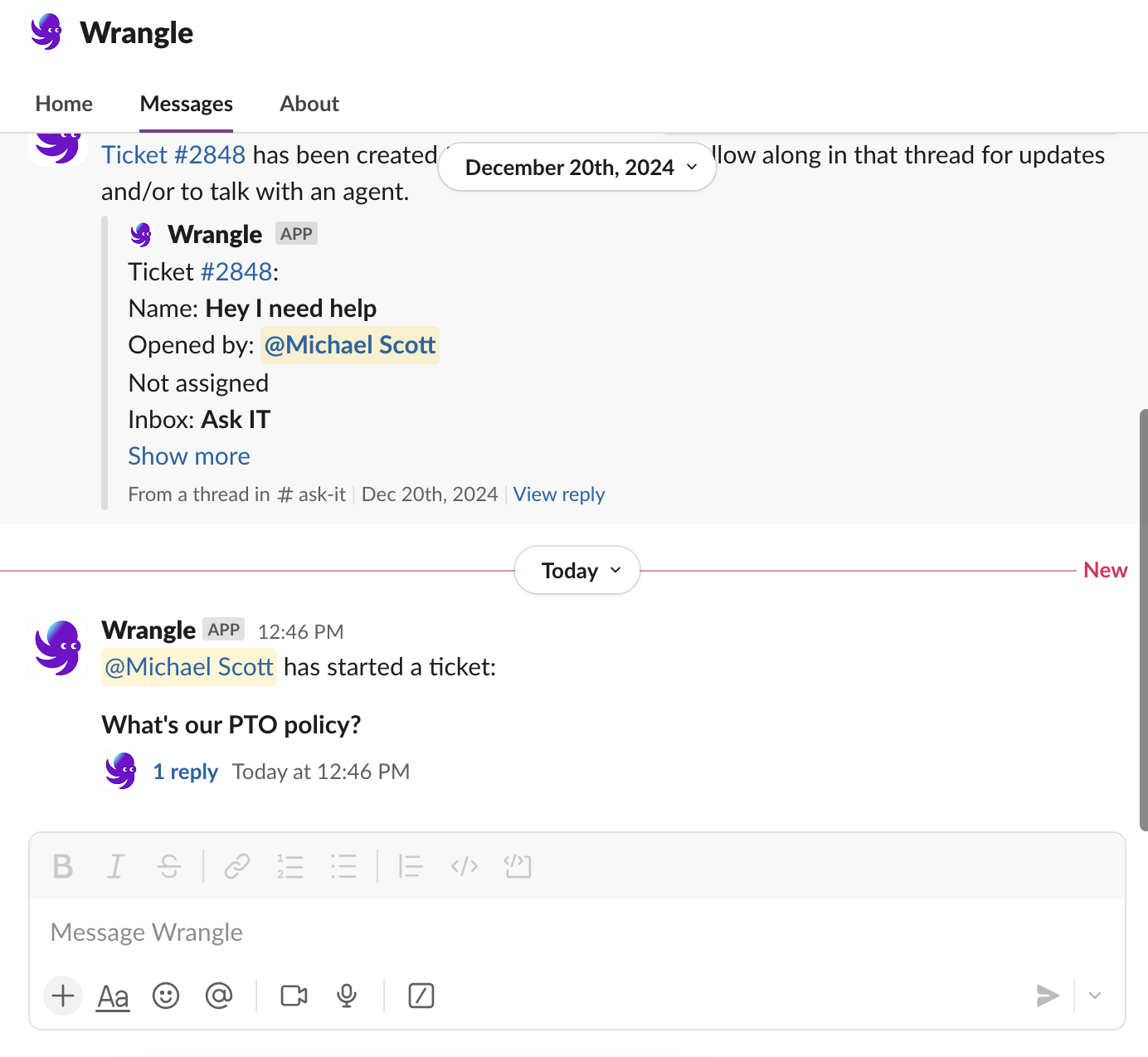
Task: Toggle italic text formatting
Action: pos(116,866)
